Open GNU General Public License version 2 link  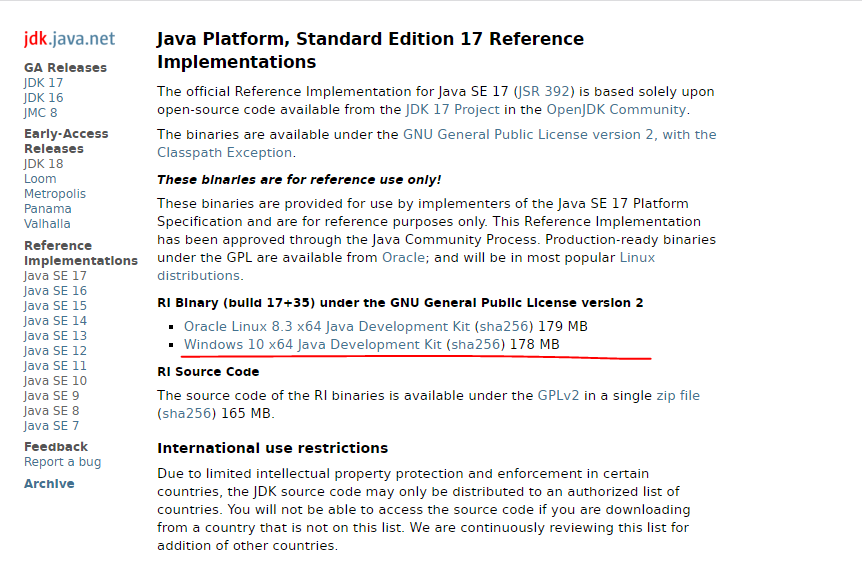coord(436,144)
